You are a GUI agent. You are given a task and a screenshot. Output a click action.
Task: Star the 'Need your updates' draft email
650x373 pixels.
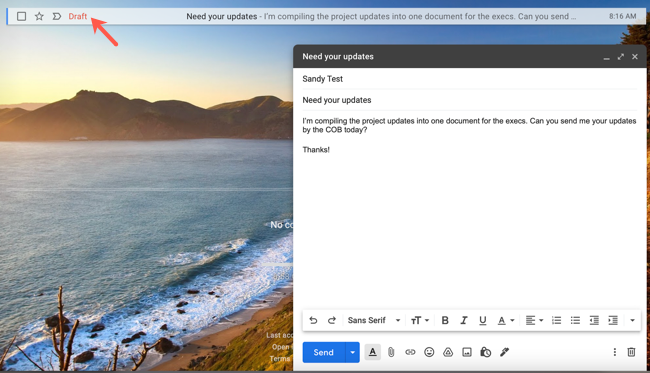[x=39, y=16]
